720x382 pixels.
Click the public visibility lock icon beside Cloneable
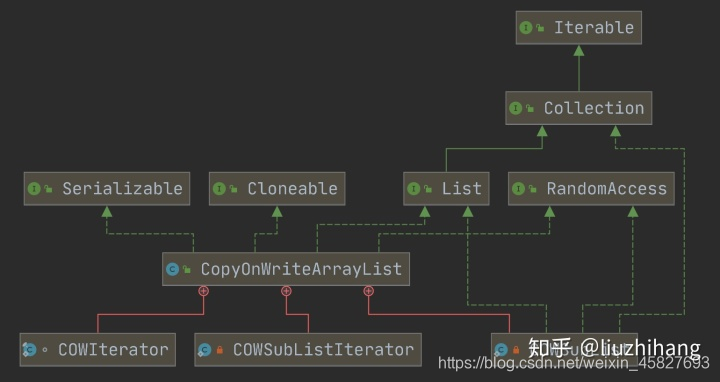click(233, 189)
